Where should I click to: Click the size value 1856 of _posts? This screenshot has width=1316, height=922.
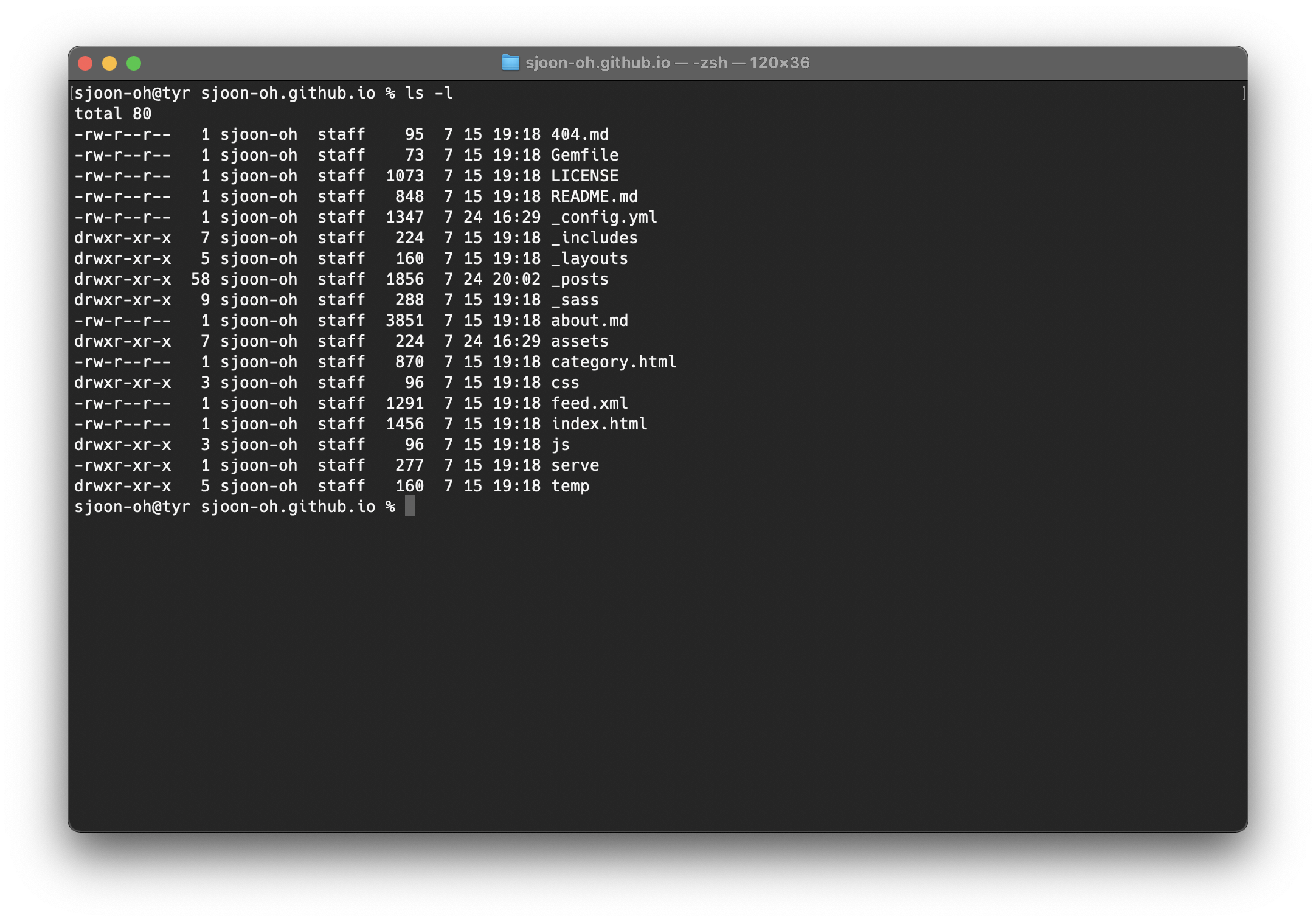click(404, 279)
